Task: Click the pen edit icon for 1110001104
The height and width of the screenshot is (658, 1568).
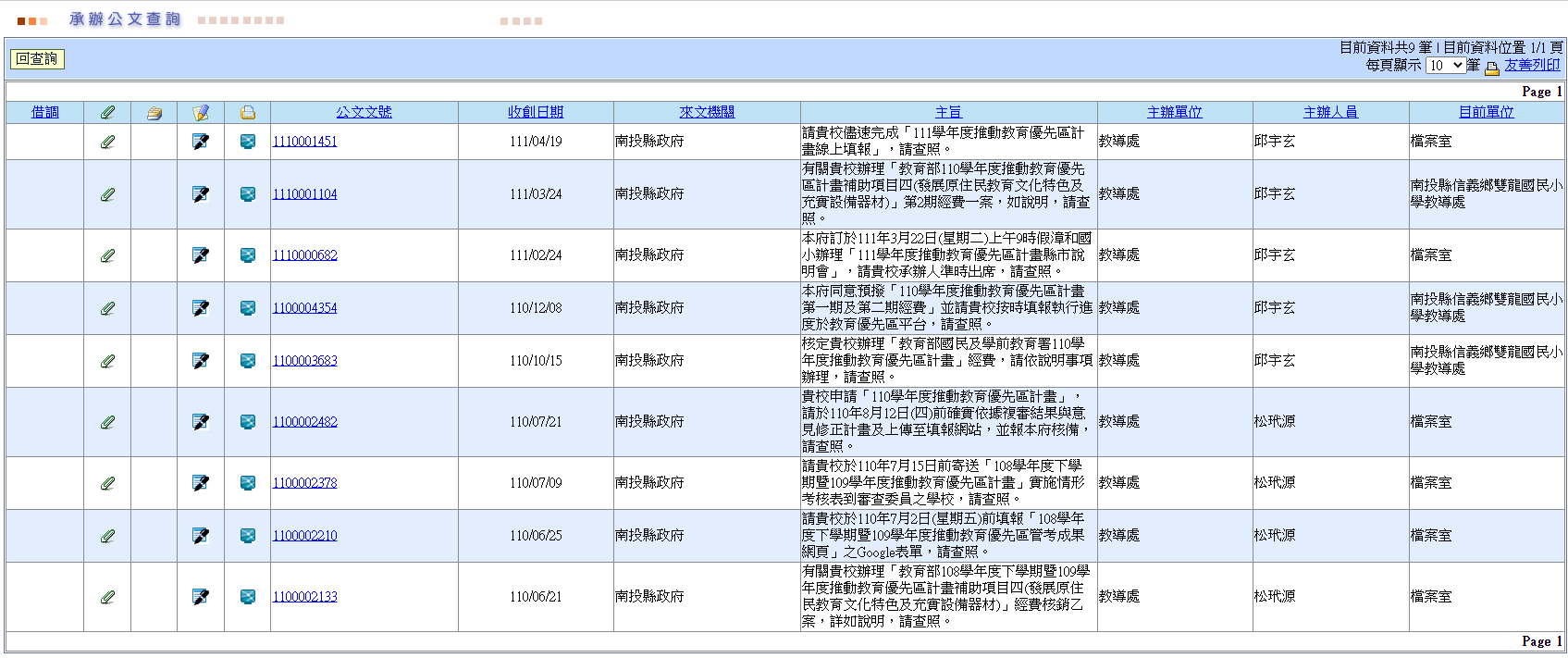Action: coord(201,194)
